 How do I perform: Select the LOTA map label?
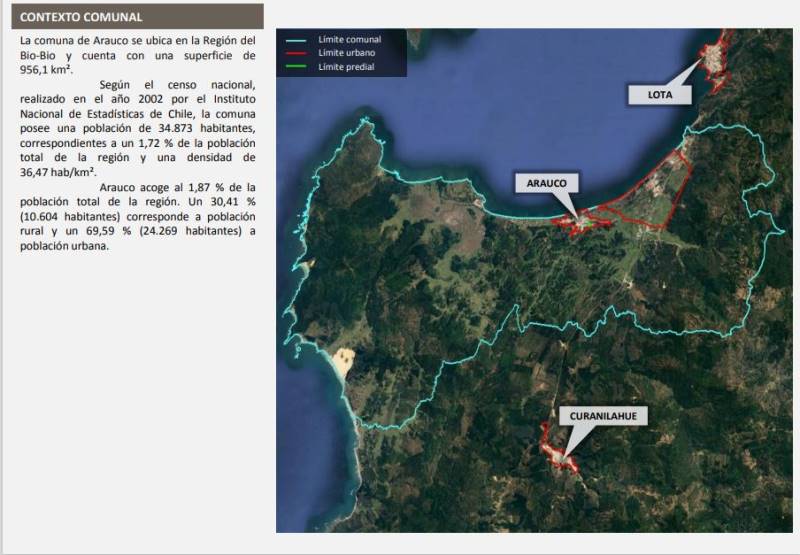pos(660,95)
